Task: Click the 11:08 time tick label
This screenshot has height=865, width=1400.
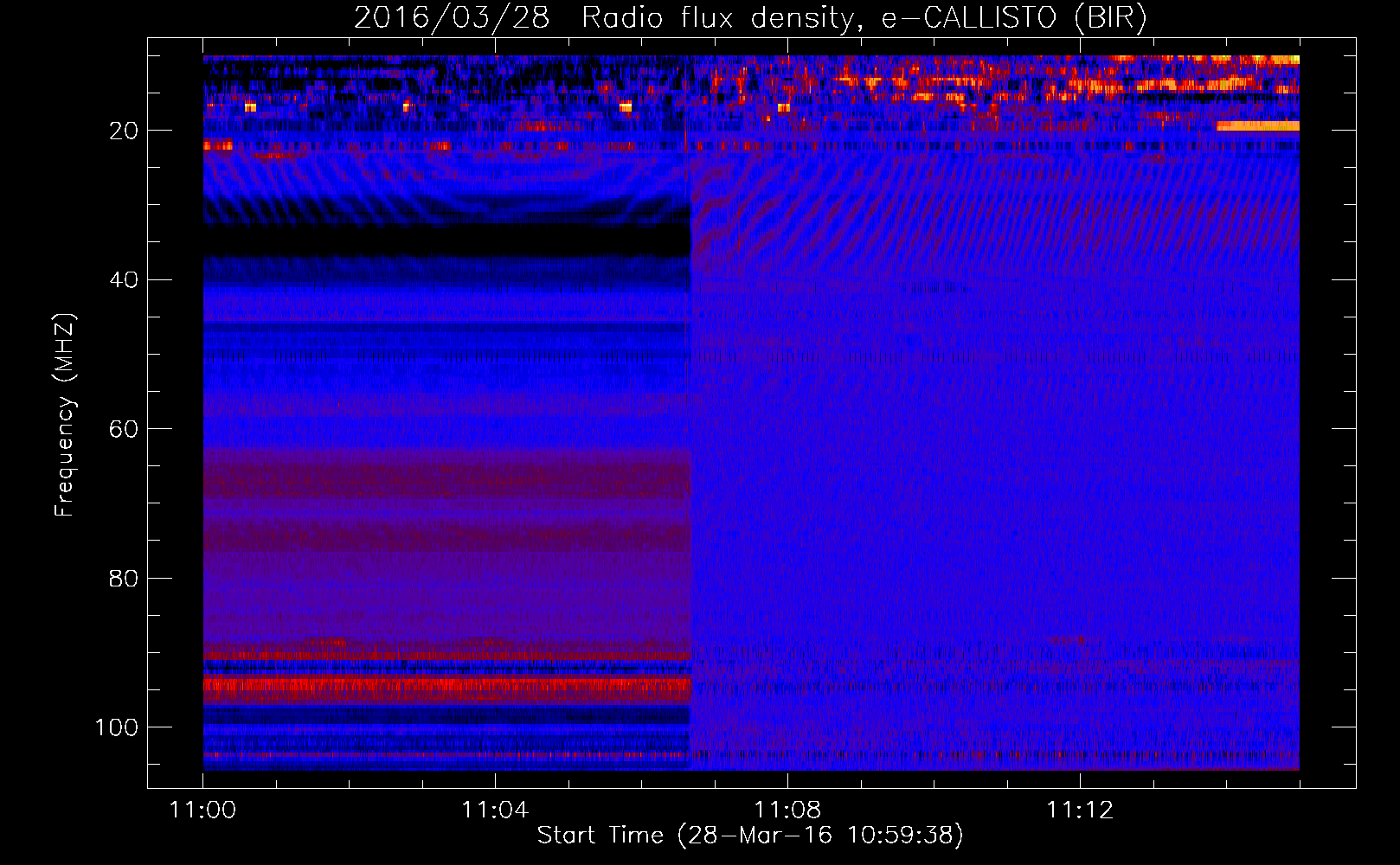Action: click(x=787, y=810)
